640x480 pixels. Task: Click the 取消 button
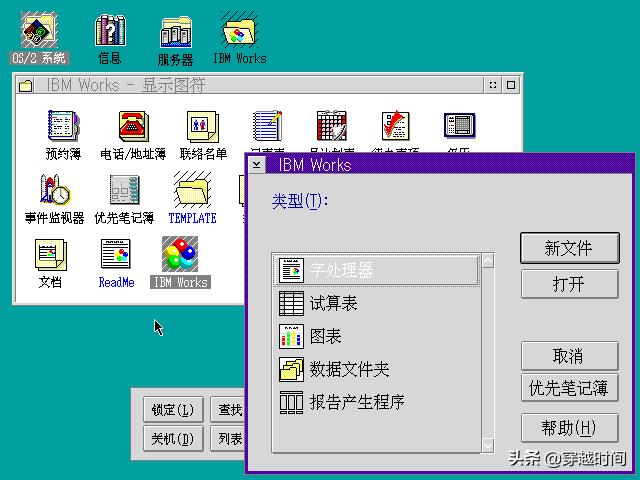tap(569, 356)
